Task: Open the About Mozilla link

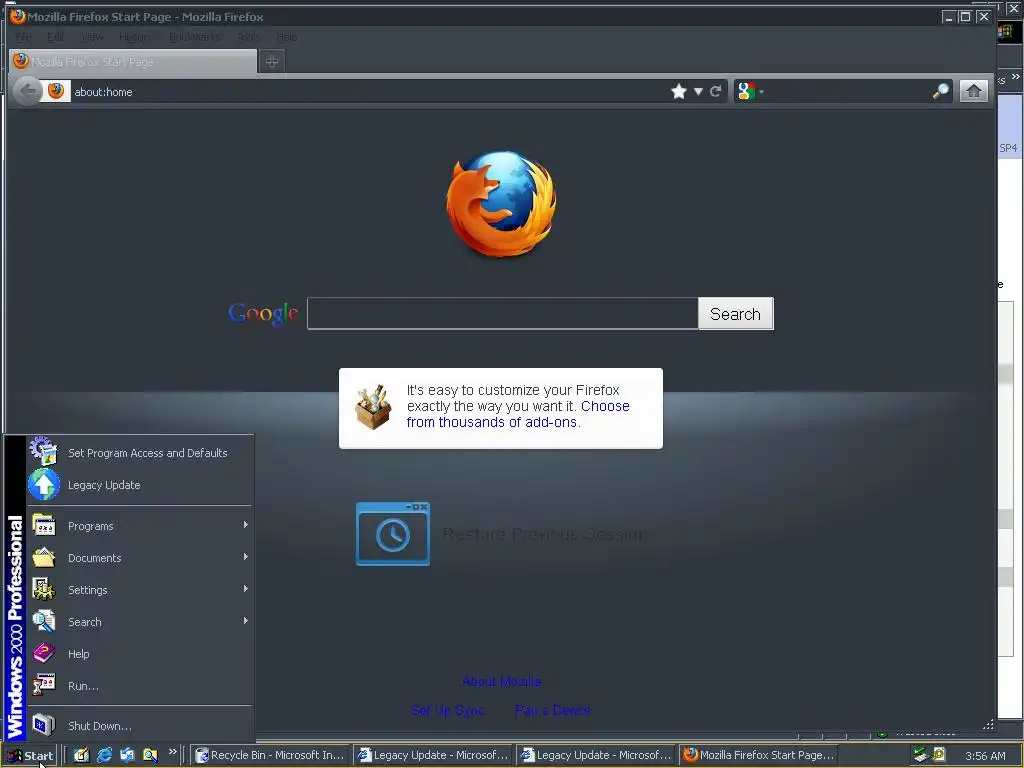Action: point(502,682)
